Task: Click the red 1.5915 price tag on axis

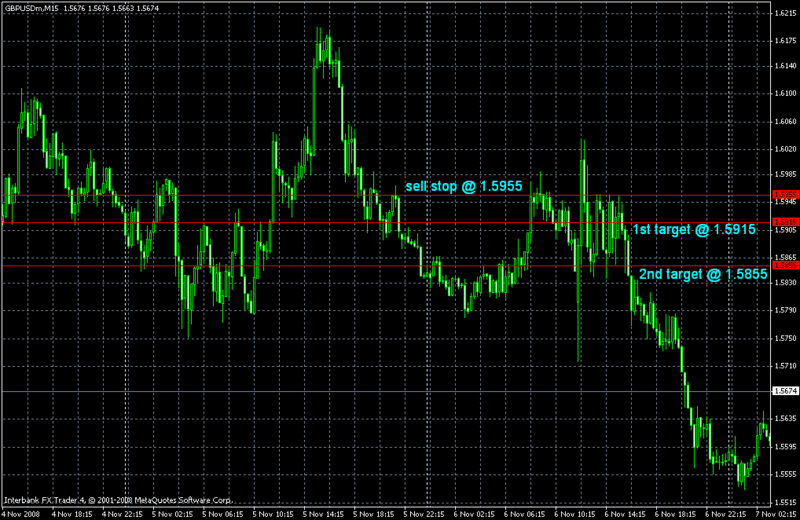Action: pyautogui.click(x=785, y=222)
